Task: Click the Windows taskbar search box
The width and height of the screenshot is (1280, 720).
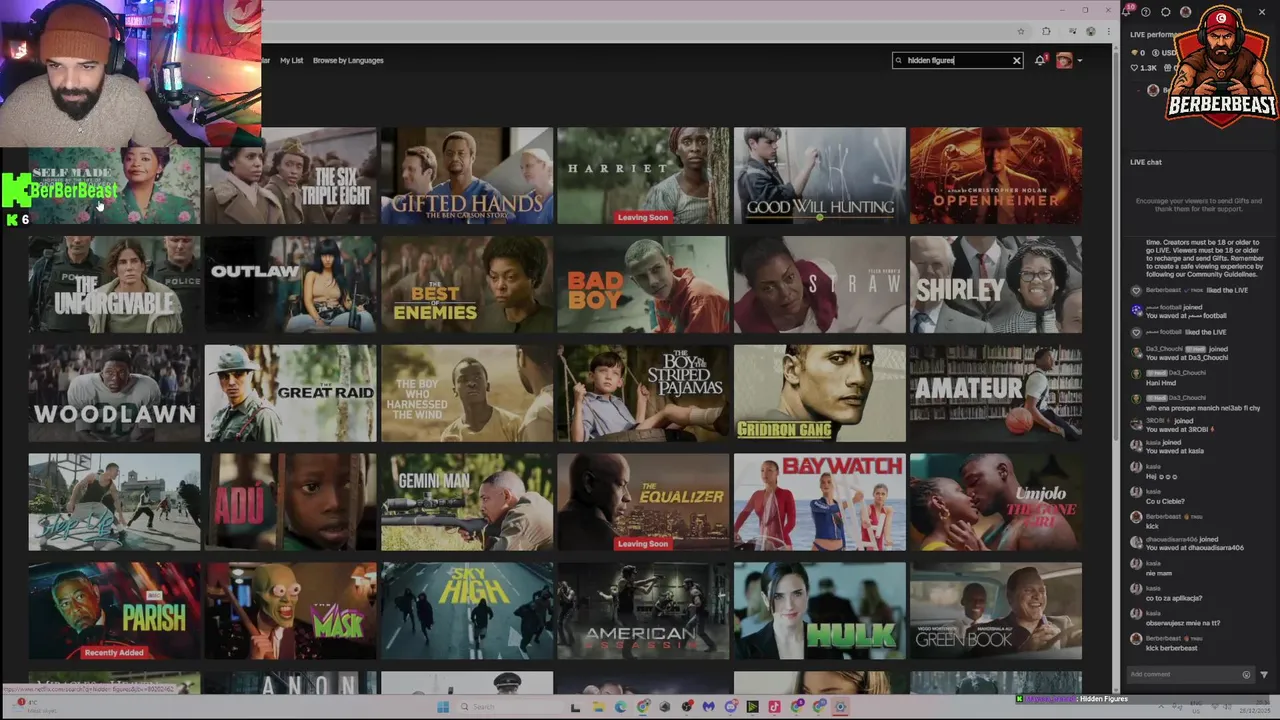Action: (510, 707)
